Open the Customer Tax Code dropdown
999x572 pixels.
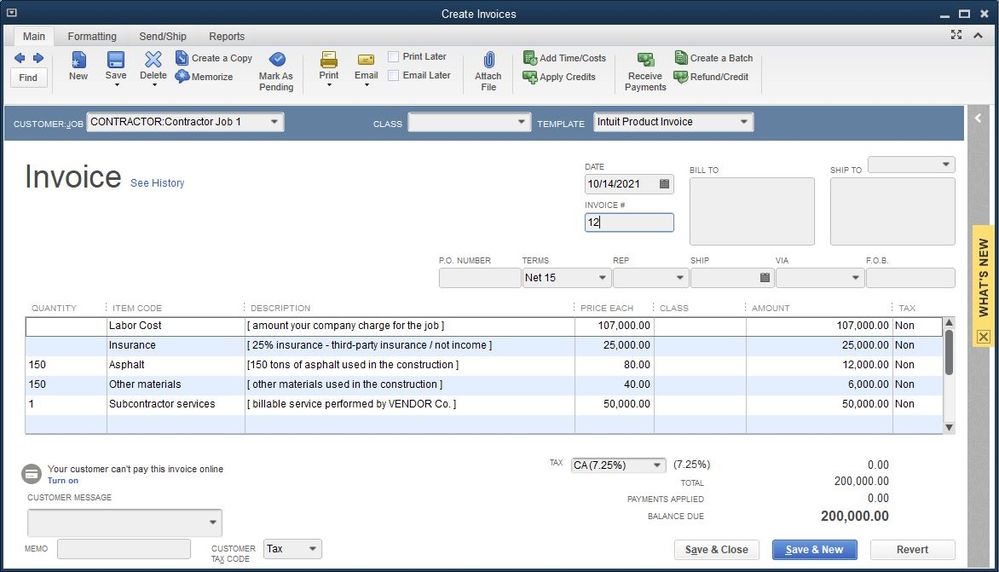312,549
